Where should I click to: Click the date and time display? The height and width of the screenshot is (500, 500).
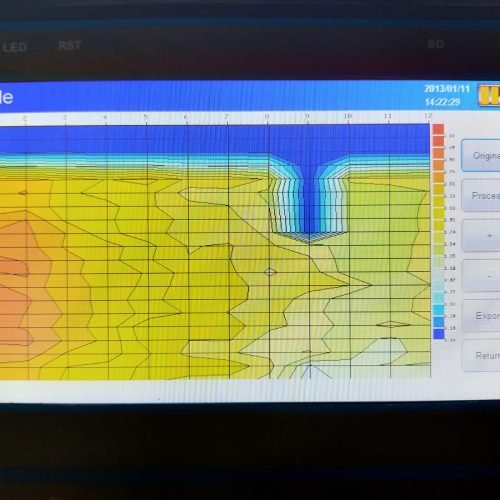[447, 95]
